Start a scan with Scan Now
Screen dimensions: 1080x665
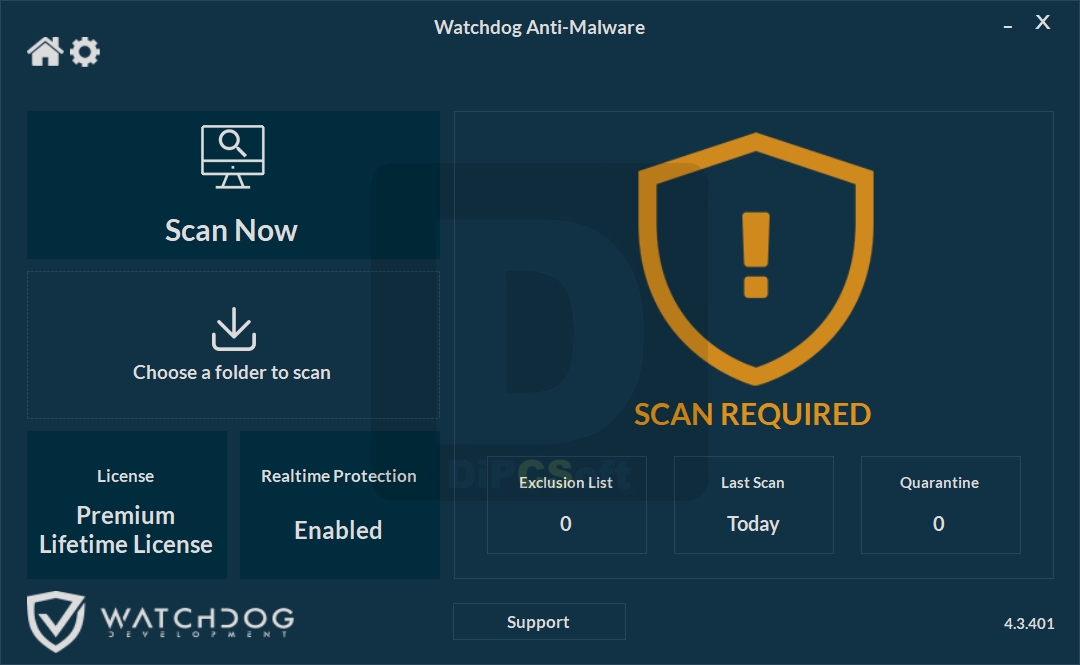(x=233, y=185)
